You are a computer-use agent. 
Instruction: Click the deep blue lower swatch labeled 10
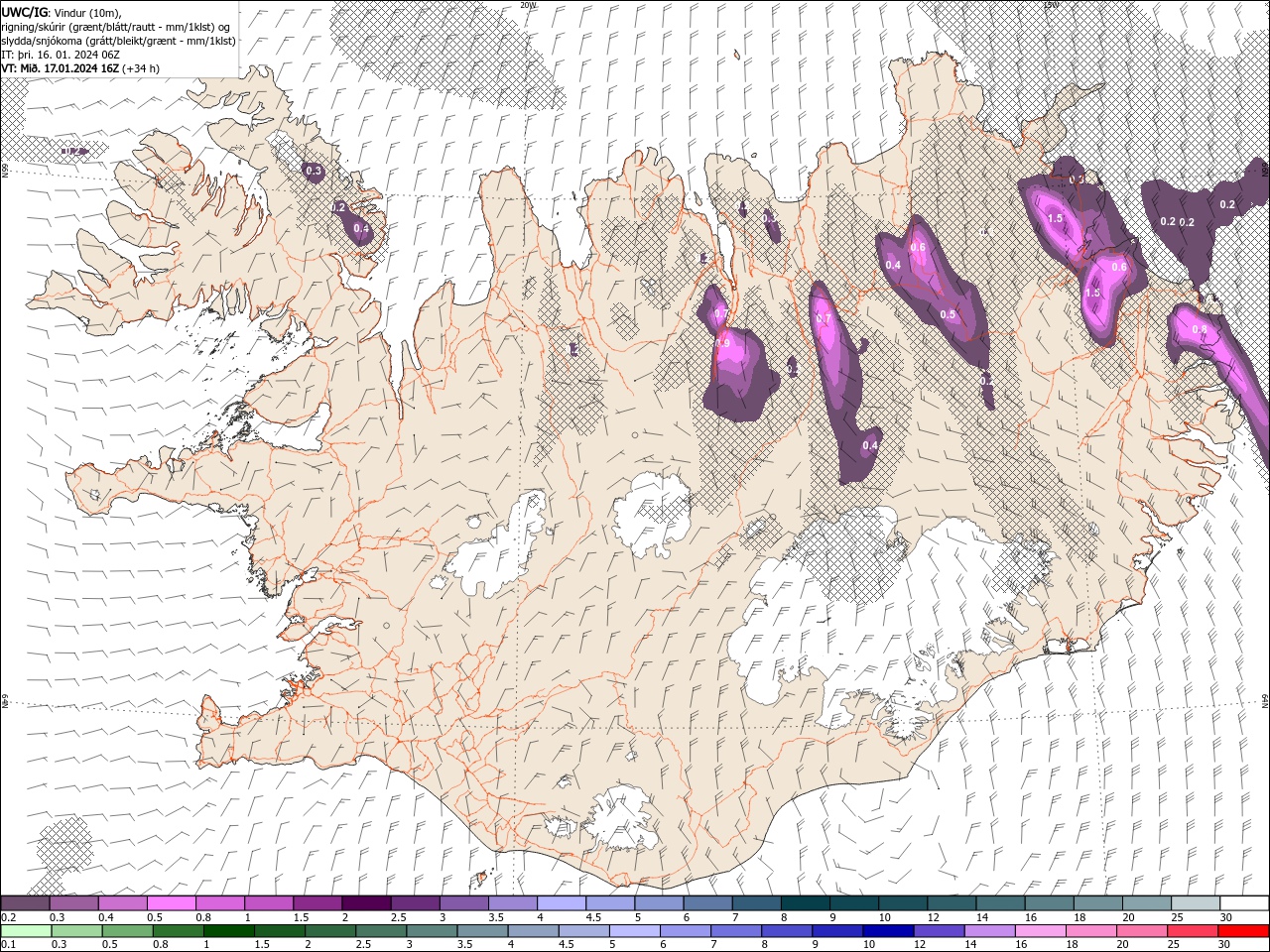pyautogui.click(x=887, y=931)
